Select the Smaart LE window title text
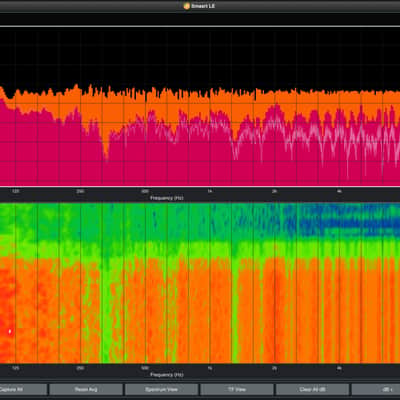The width and height of the screenshot is (400, 400). [203, 6]
